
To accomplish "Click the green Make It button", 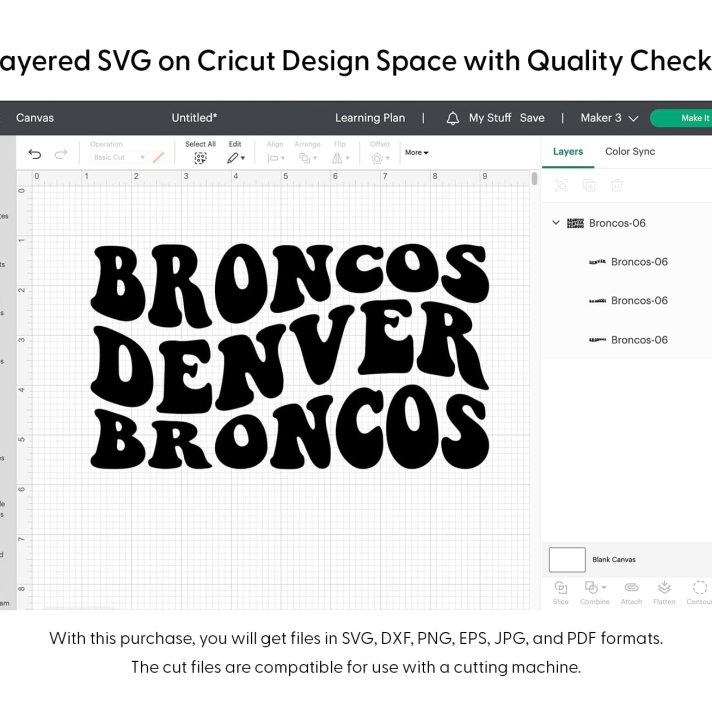I will 681,118.
